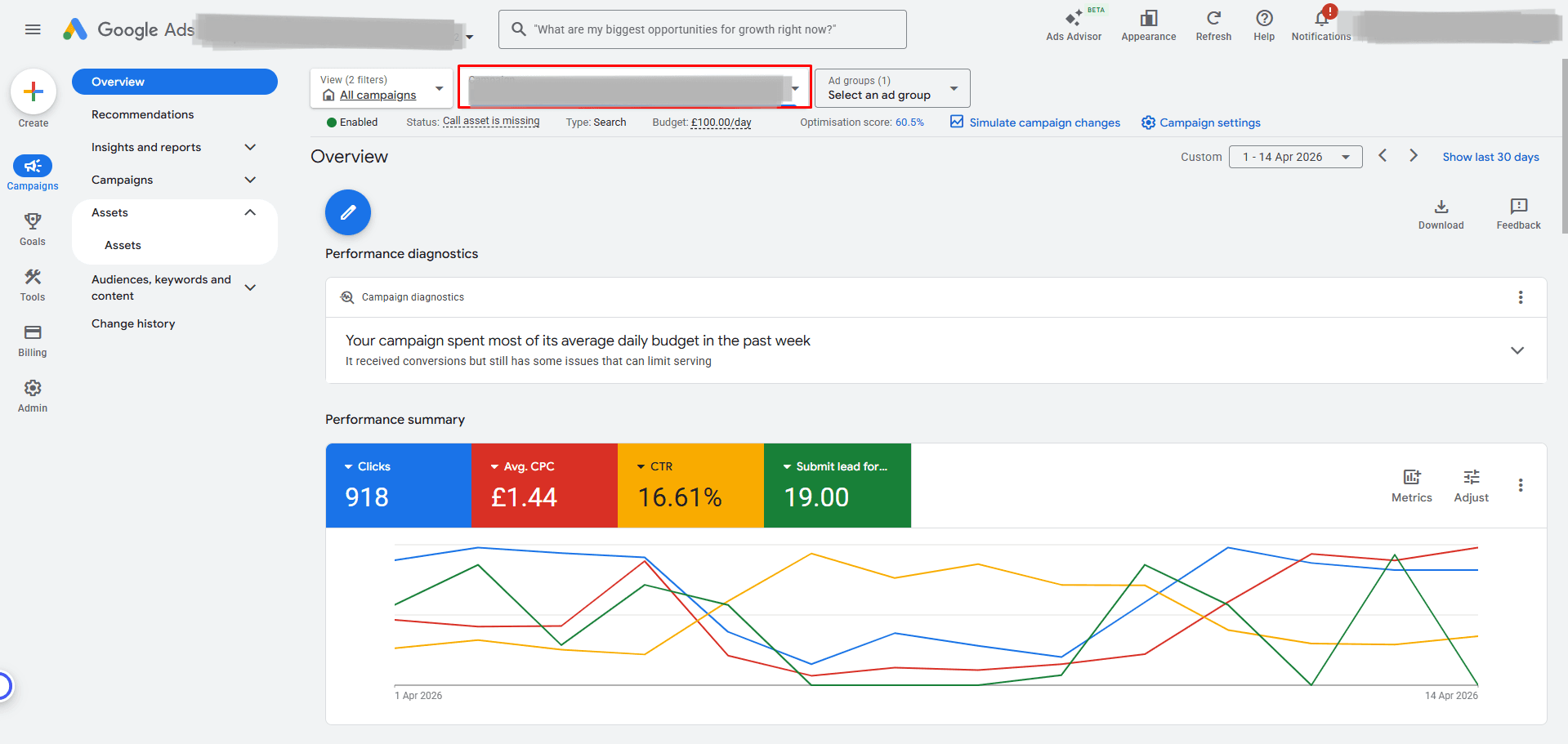The image size is (1568, 744).
Task: Expand Audiences, keywords and content
Action: click(250, 287)
